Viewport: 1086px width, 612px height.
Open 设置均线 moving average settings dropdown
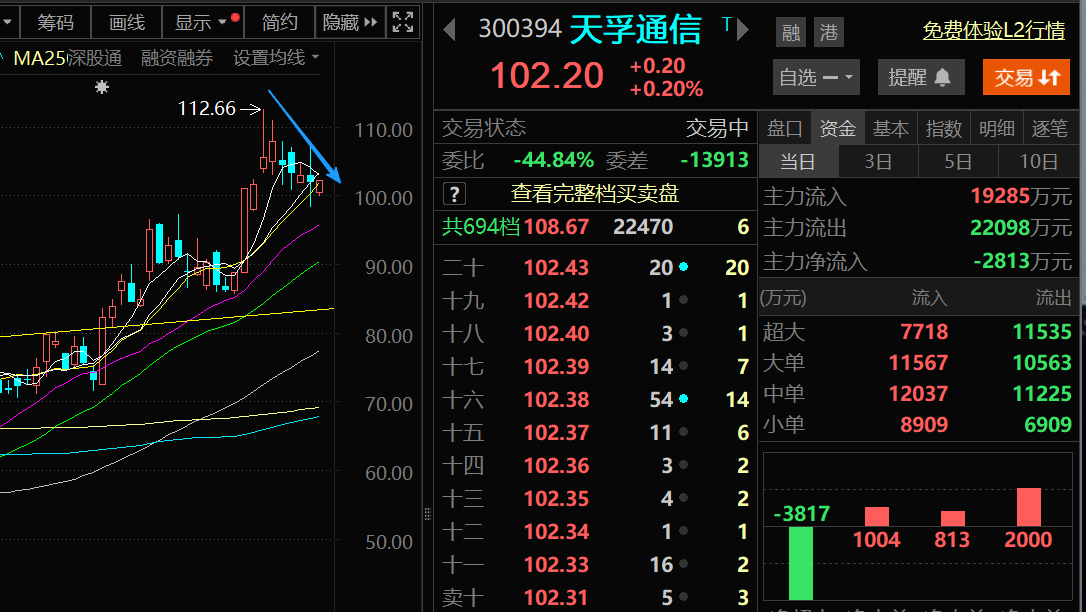tap(276, 57)
